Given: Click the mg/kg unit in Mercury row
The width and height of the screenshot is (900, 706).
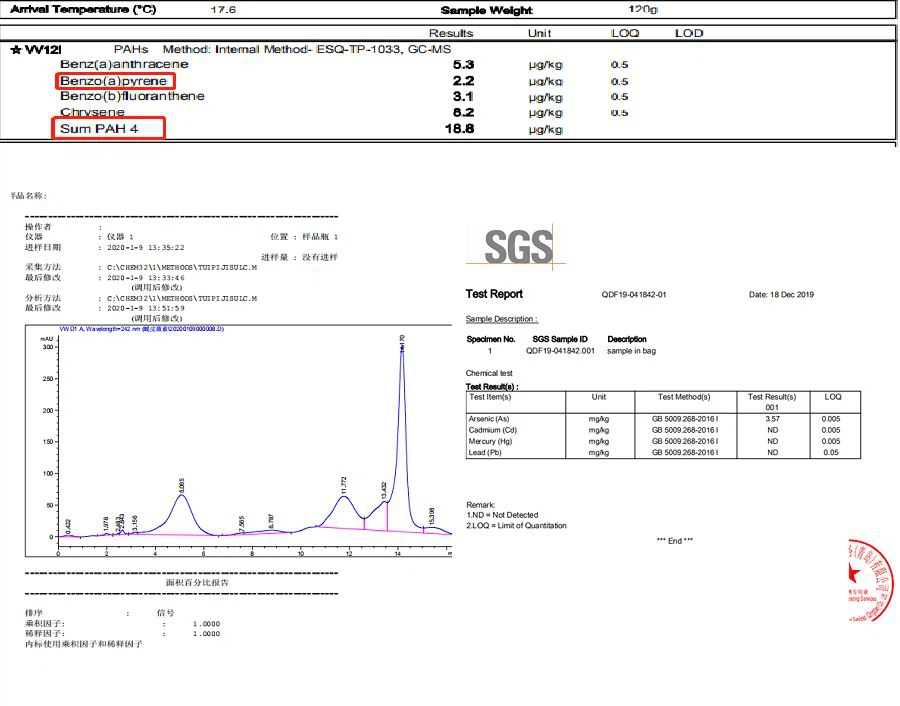Looking at the screenshot, I should tap(599, 441).
